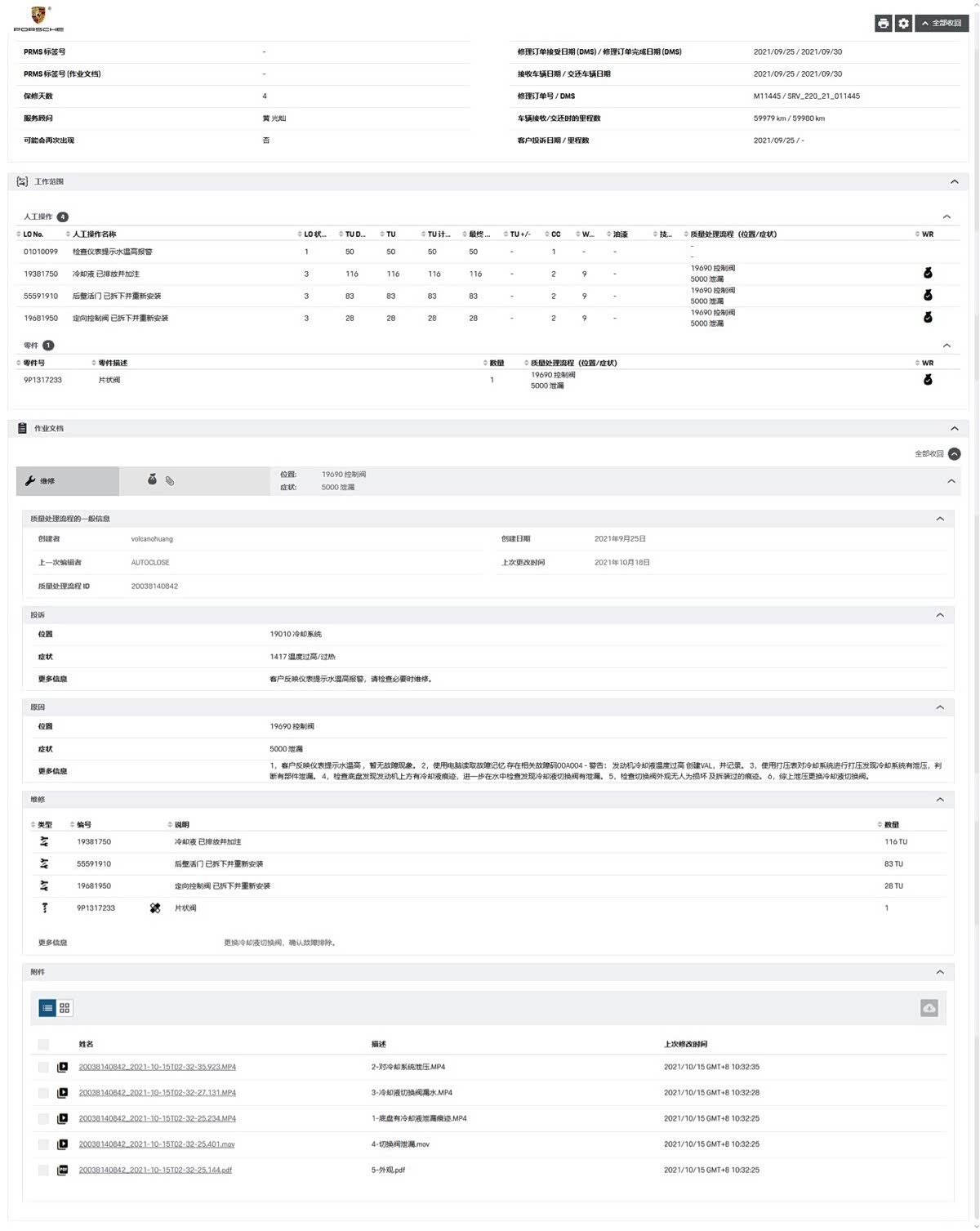The height and width of the screenshot is (1231, 980).
Task: Open file 20038140842_2021-10-15T02-32-27.131.MP4
Action: pyautogui.click(x=157, y=1093)
